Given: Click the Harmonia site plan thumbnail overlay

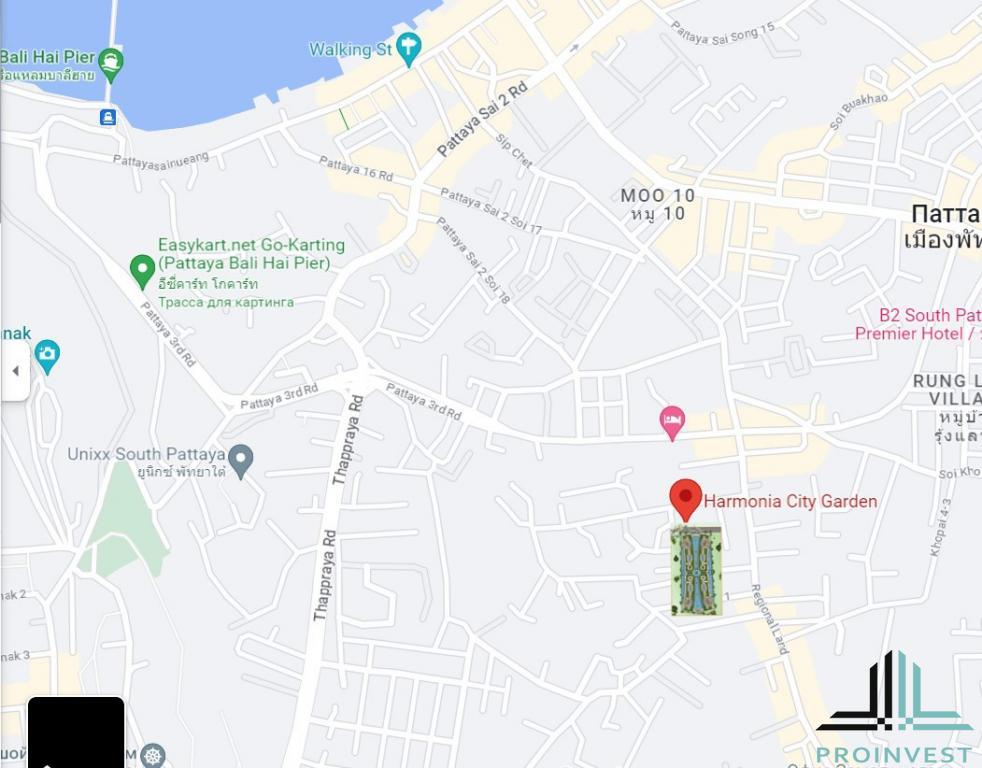Looking at the screenshot, I should (x=696, y=571).
